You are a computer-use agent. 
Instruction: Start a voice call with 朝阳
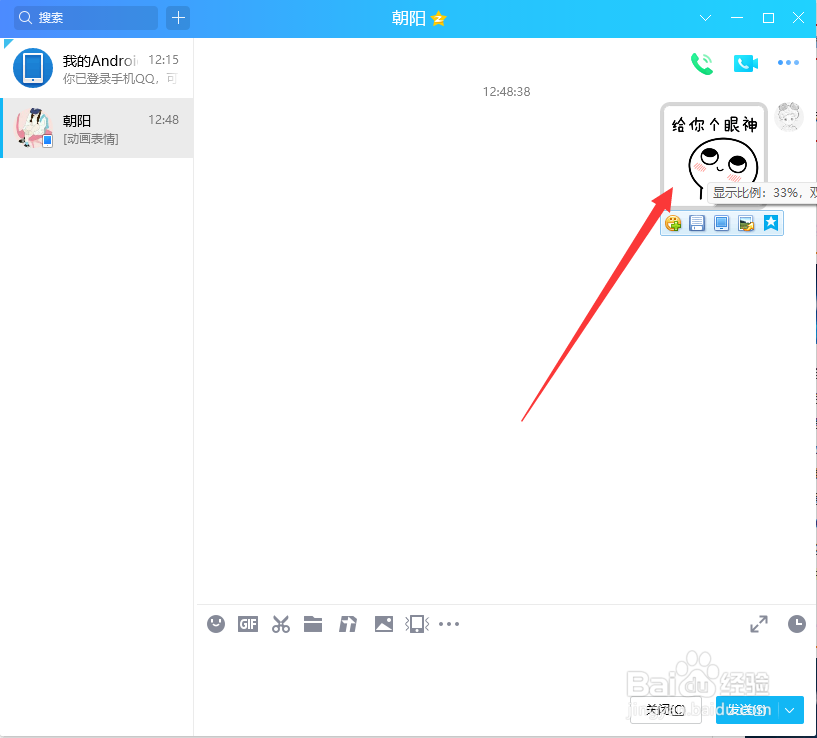pos(701,64)
